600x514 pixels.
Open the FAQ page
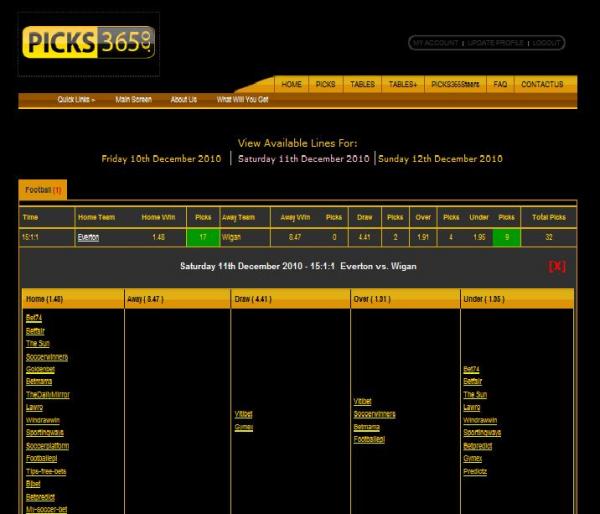click(x=500, y=85)
